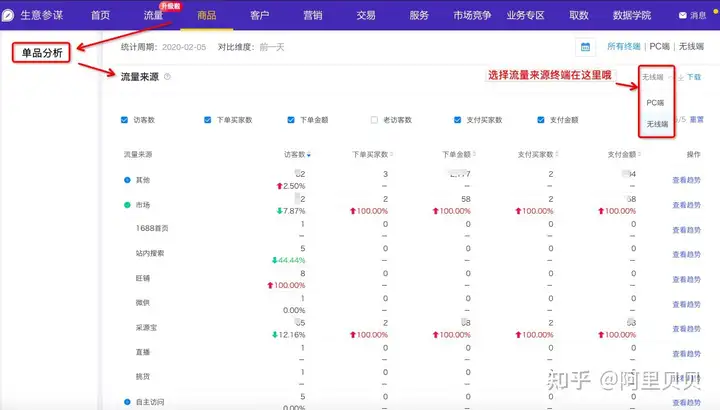Open the 流量 tab
The image size is (720, 410).
(153, 16)
